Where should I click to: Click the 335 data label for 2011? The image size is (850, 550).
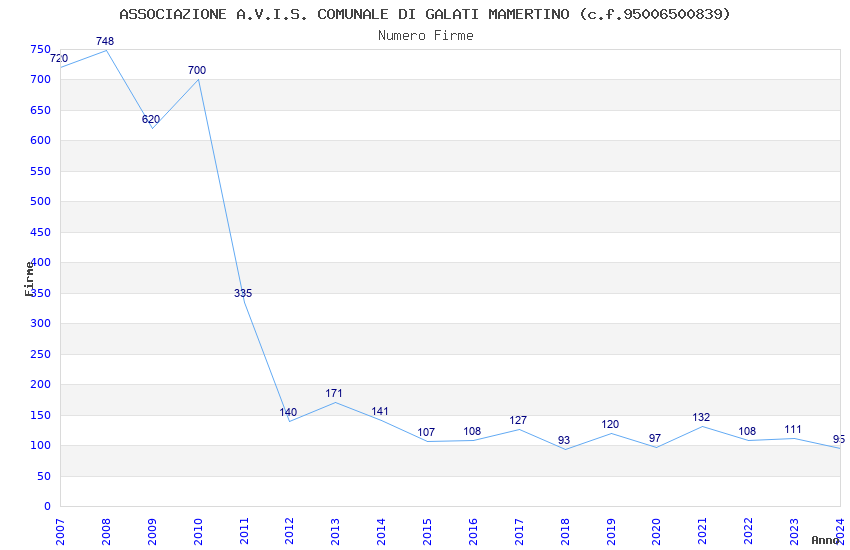pos(243,293)
